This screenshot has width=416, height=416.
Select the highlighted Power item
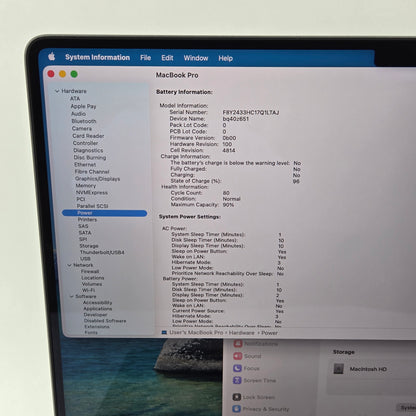click(105, 213)
